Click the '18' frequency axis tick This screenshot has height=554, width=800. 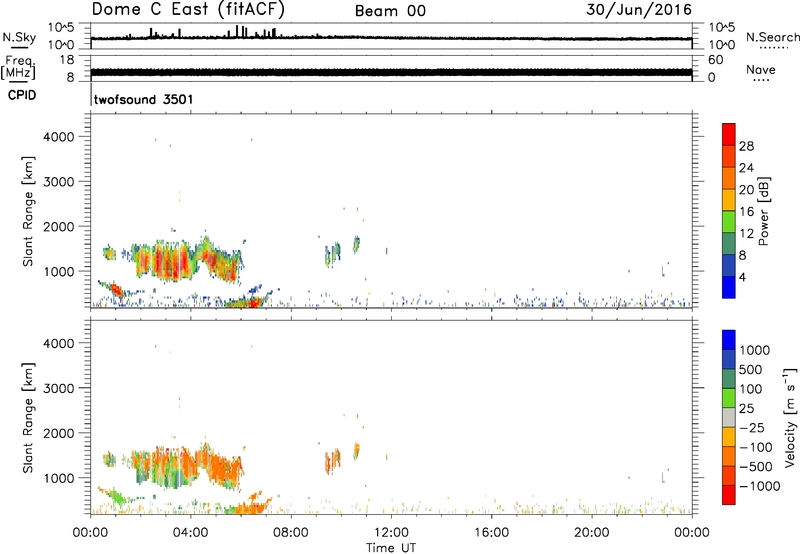coord(67,59)
